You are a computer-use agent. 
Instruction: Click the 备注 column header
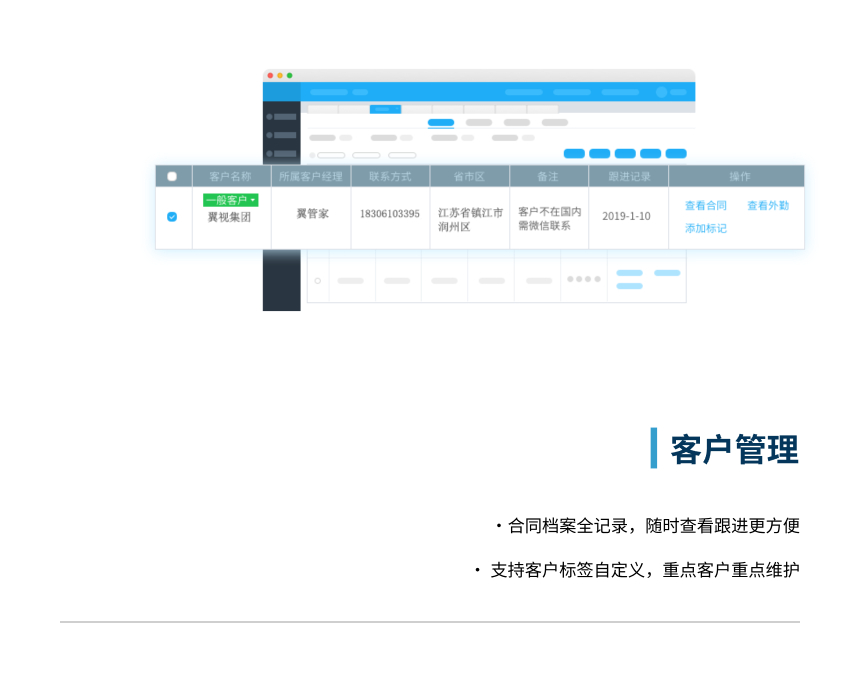click(548, 176)
